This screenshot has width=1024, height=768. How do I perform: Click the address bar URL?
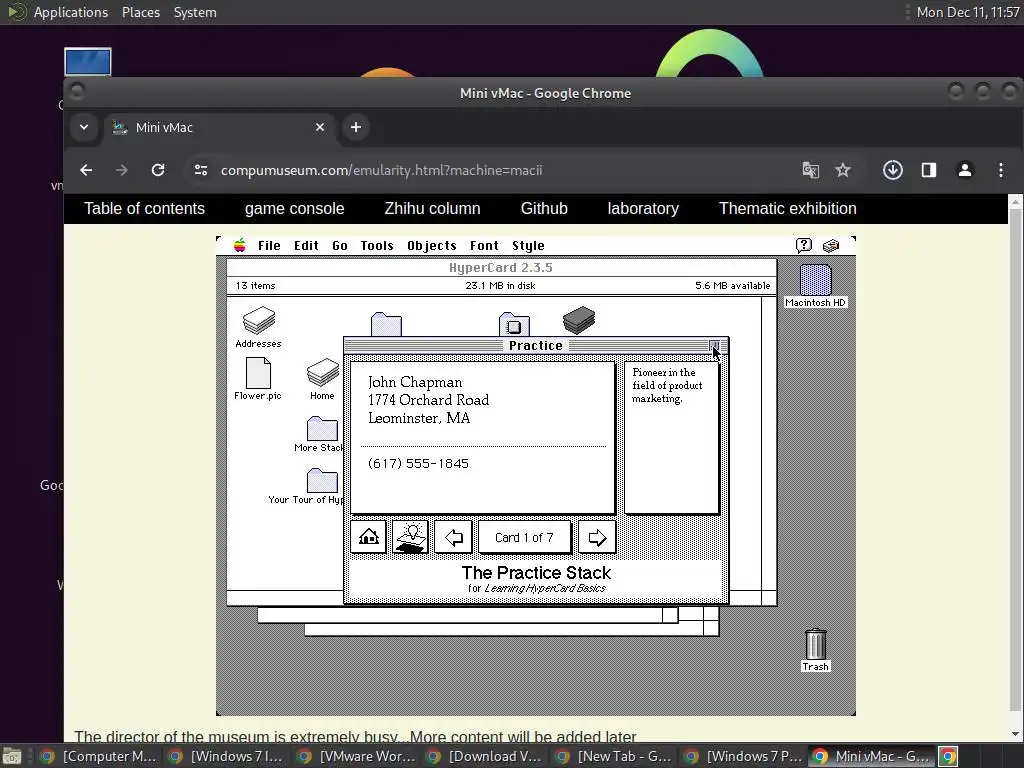(381, 170)
